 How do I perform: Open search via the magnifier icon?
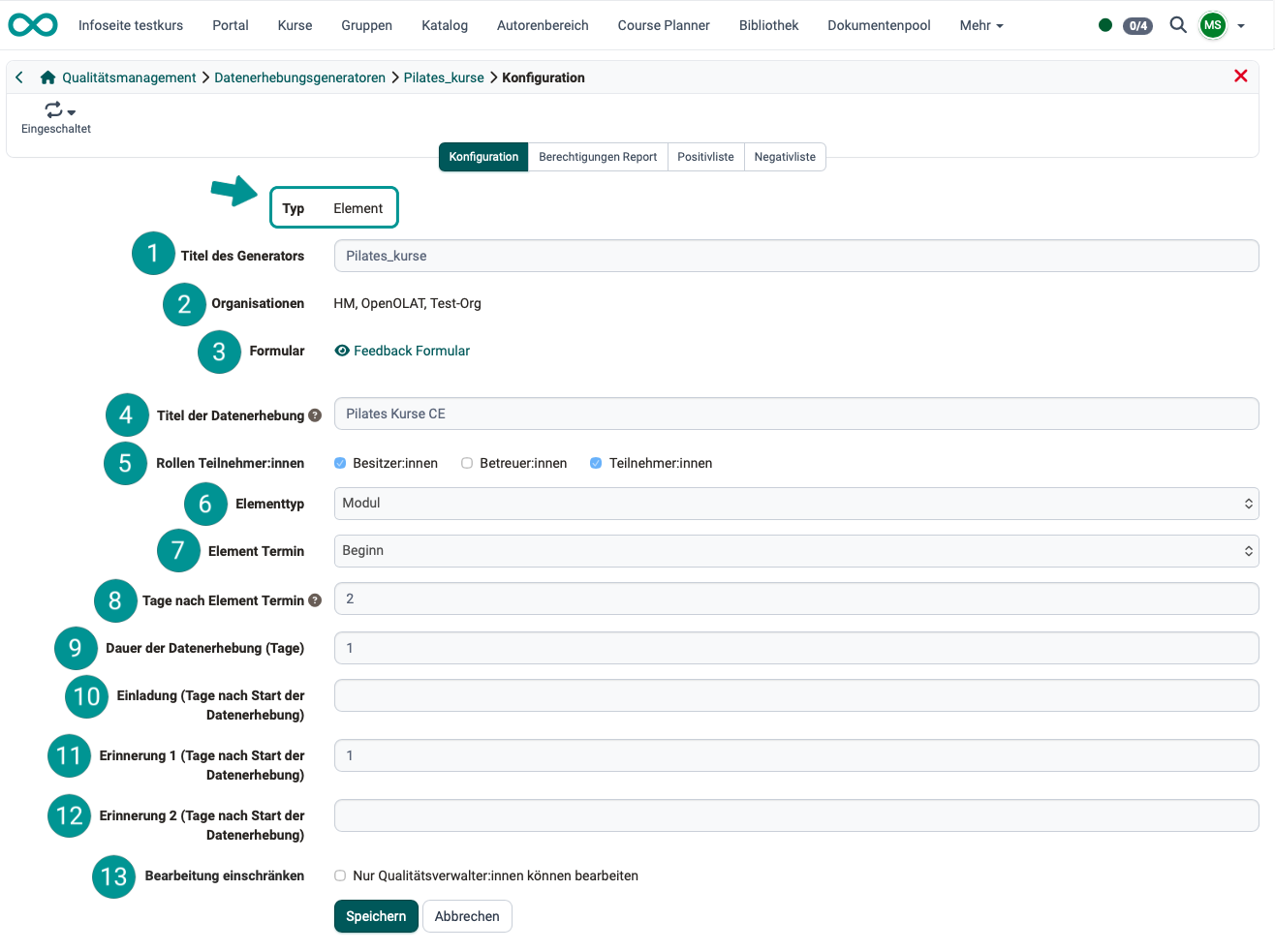pos(1178,25)
